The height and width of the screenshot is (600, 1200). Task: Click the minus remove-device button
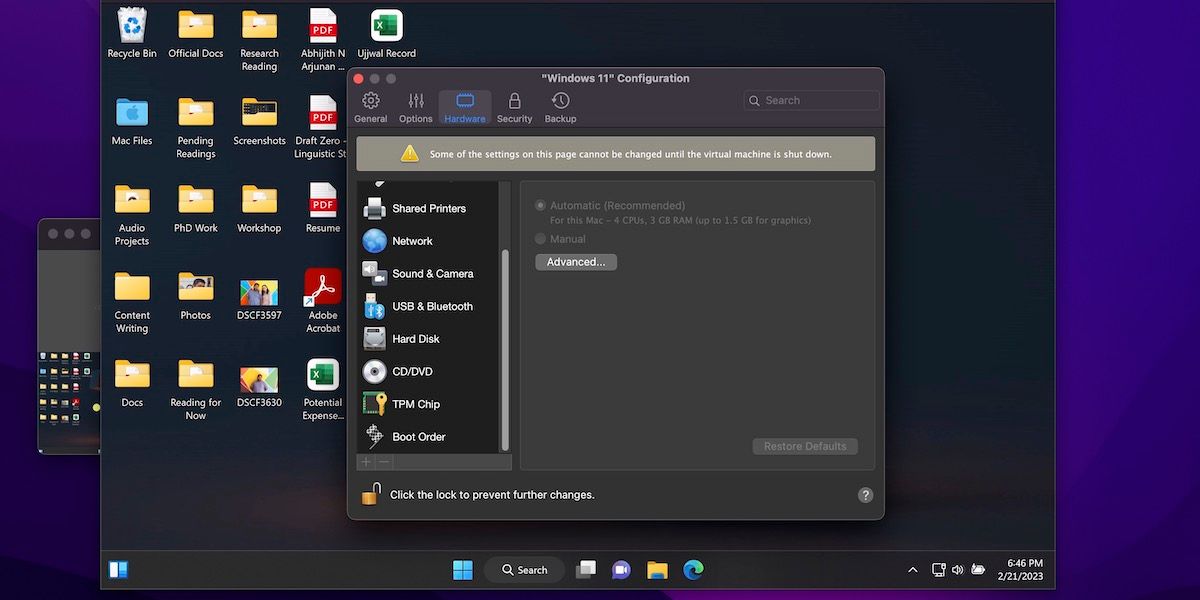(384, 462)
